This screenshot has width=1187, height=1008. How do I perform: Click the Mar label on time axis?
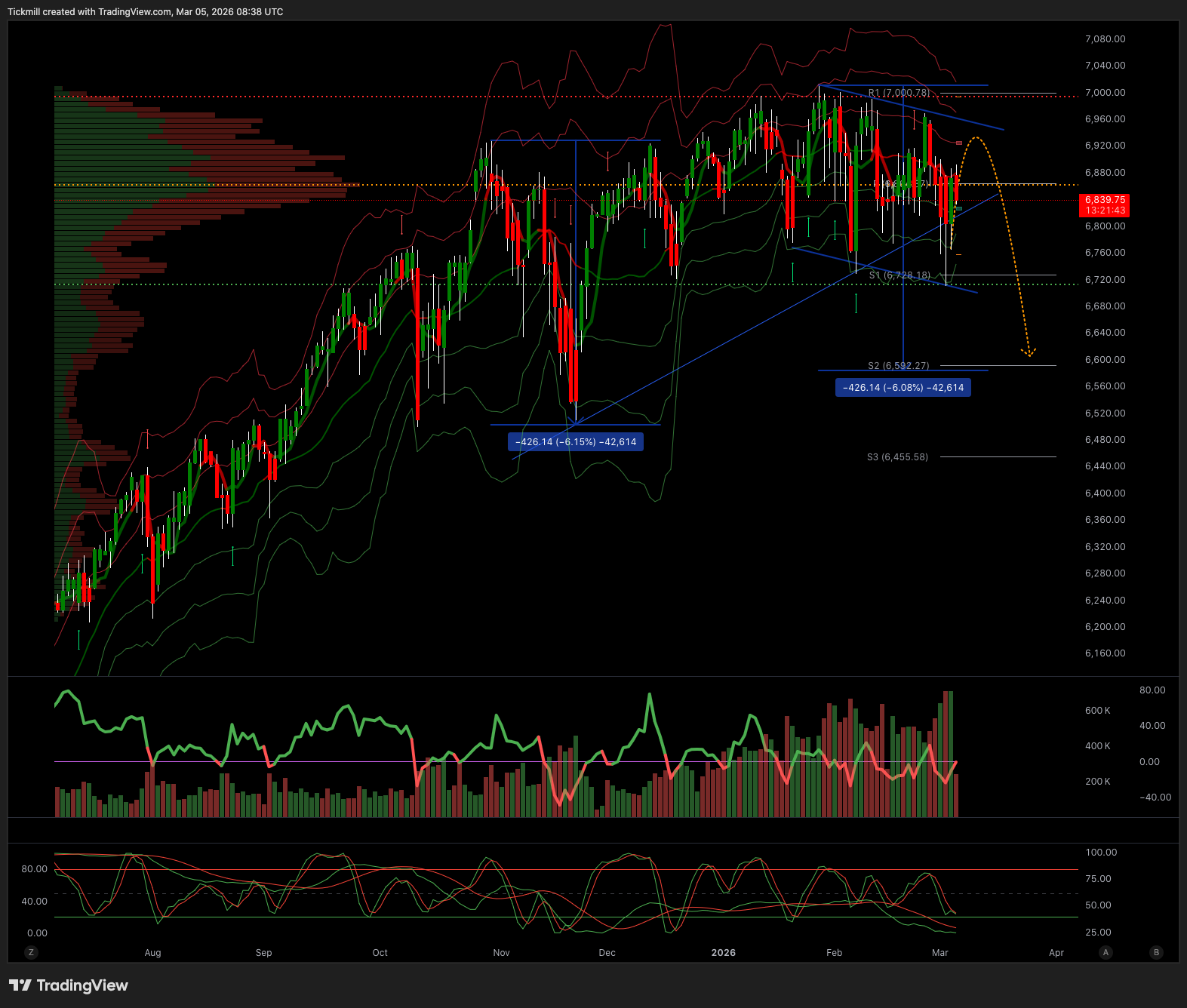coord(939,952)
